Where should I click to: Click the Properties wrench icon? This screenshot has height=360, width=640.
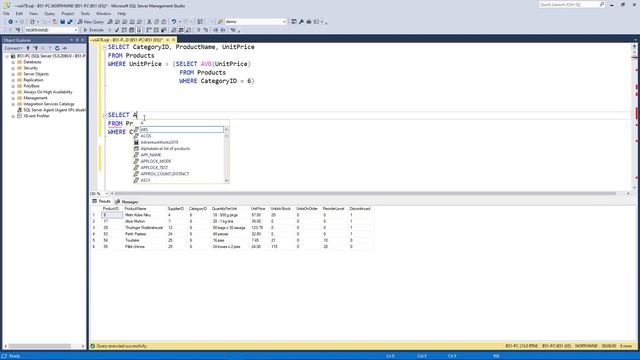point(301,22)
